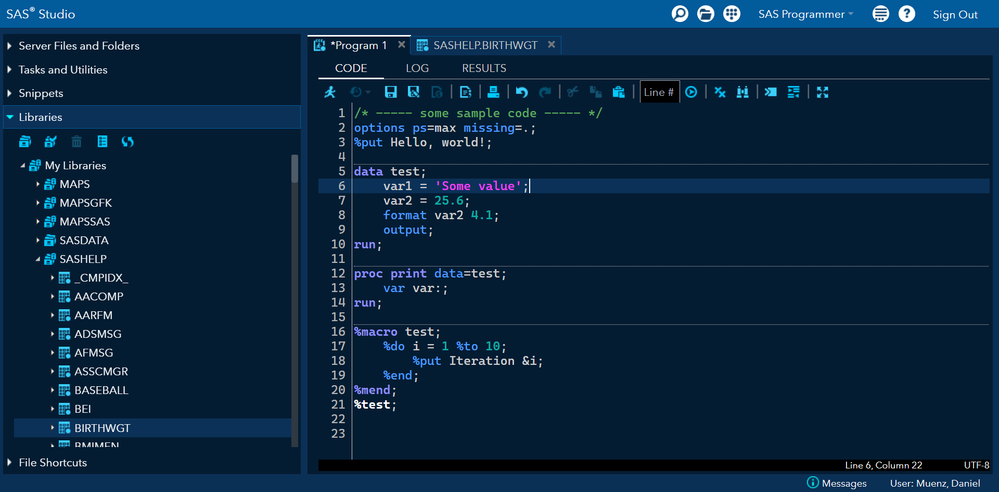Open the search icon in the top header
Viewport: 999px width, 492px height.
point(680,14)
